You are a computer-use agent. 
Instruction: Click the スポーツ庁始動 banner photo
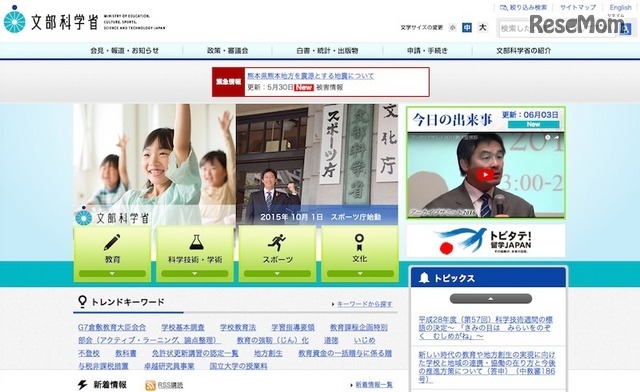(x=317, y=164)
